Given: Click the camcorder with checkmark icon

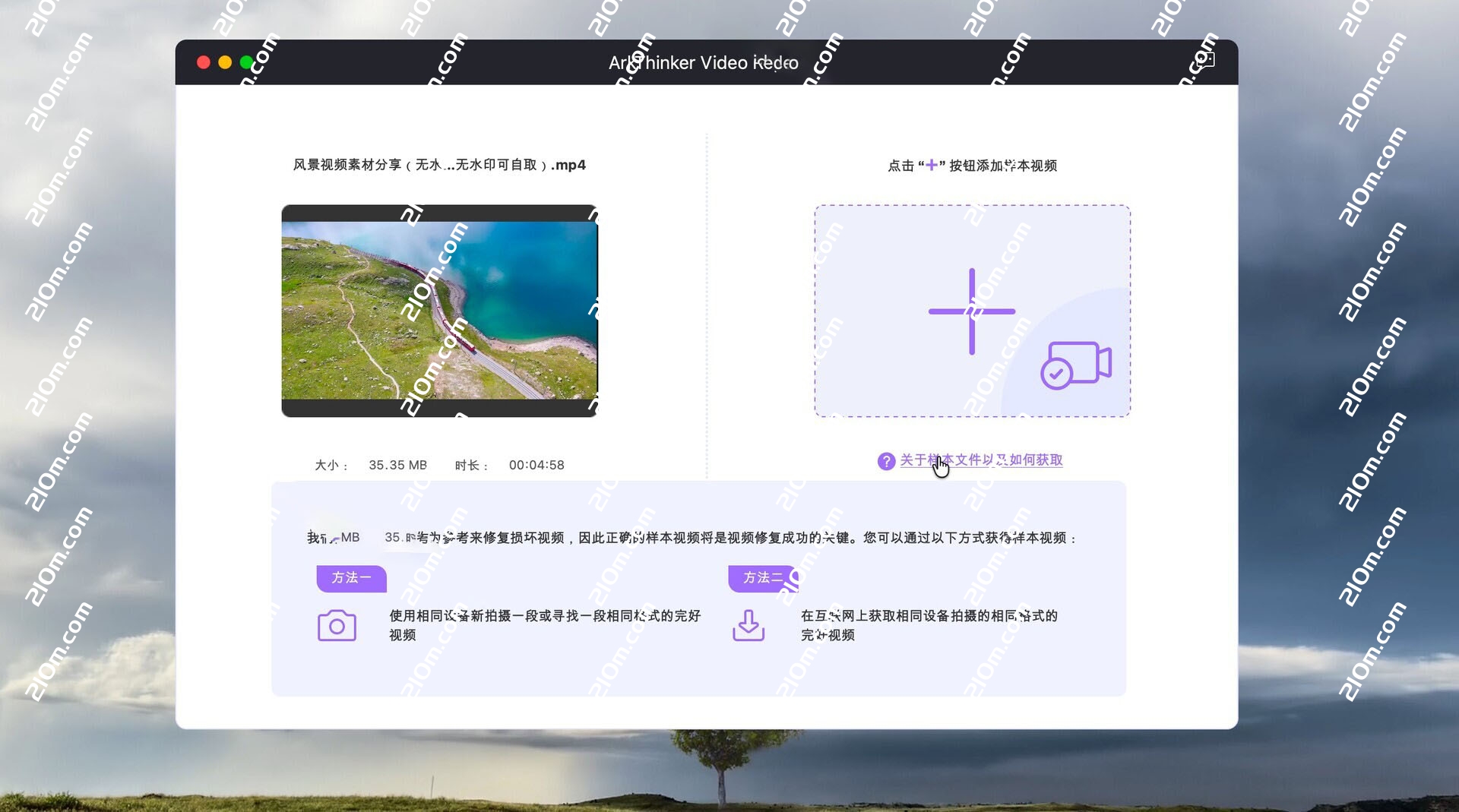Looking at the screenshot, I should pos(1076,365).
